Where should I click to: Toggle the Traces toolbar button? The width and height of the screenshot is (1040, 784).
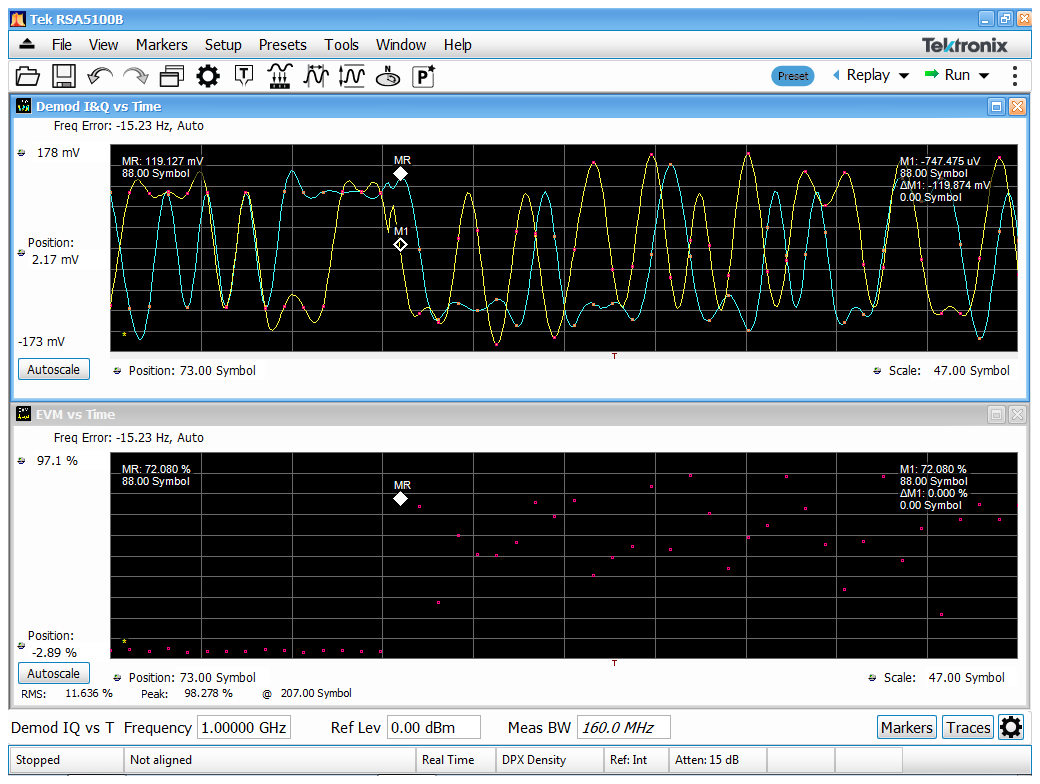click(x=968, y=727)
